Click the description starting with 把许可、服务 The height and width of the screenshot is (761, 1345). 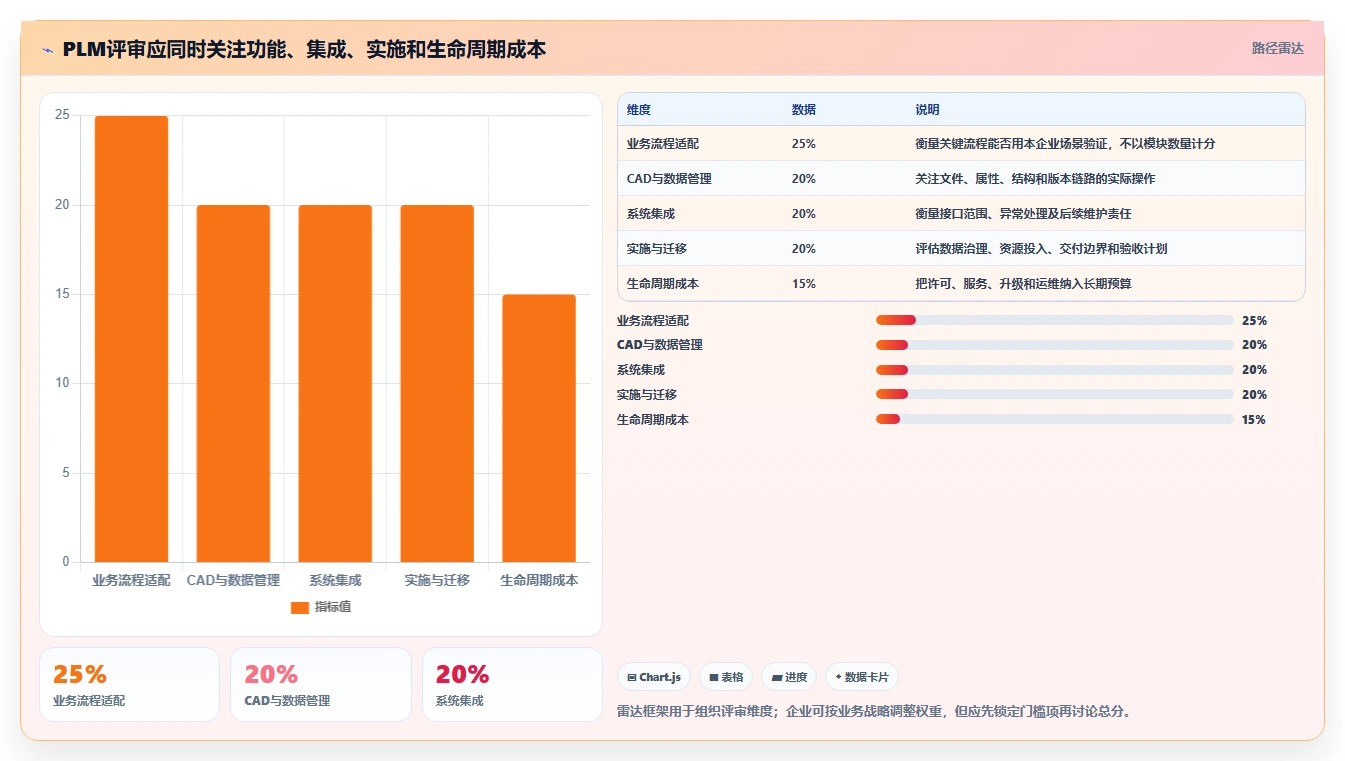[x=1023, y=284]
